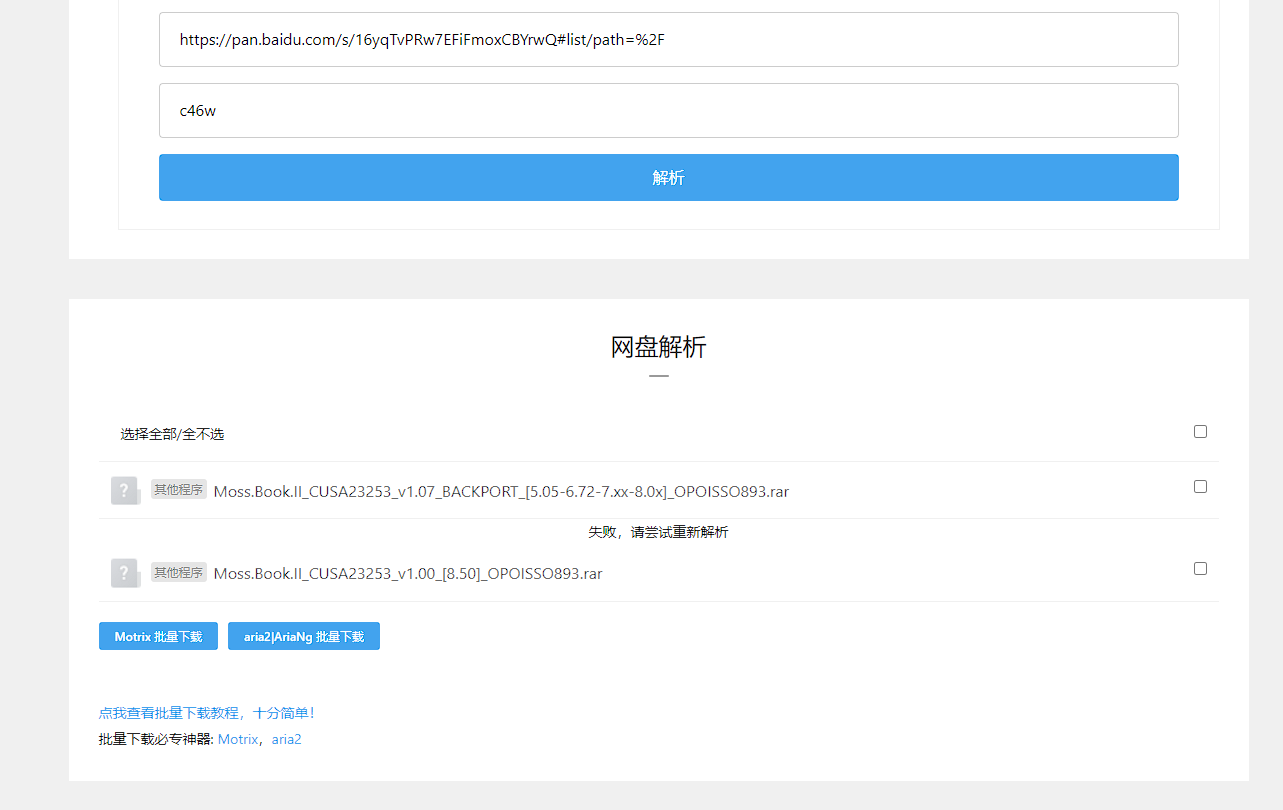Screen dimensions: 1283x810
Task: Open the aria2 link under 批量下载必专神器
Action: pyautogui.click(x=287, y=740)
